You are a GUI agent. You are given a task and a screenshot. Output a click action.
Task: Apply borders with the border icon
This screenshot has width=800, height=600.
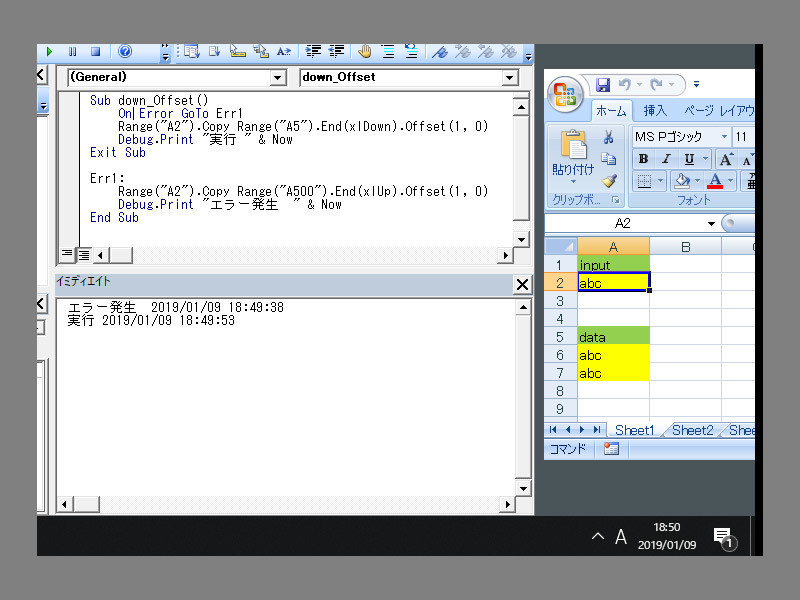[x=644, y=181]
